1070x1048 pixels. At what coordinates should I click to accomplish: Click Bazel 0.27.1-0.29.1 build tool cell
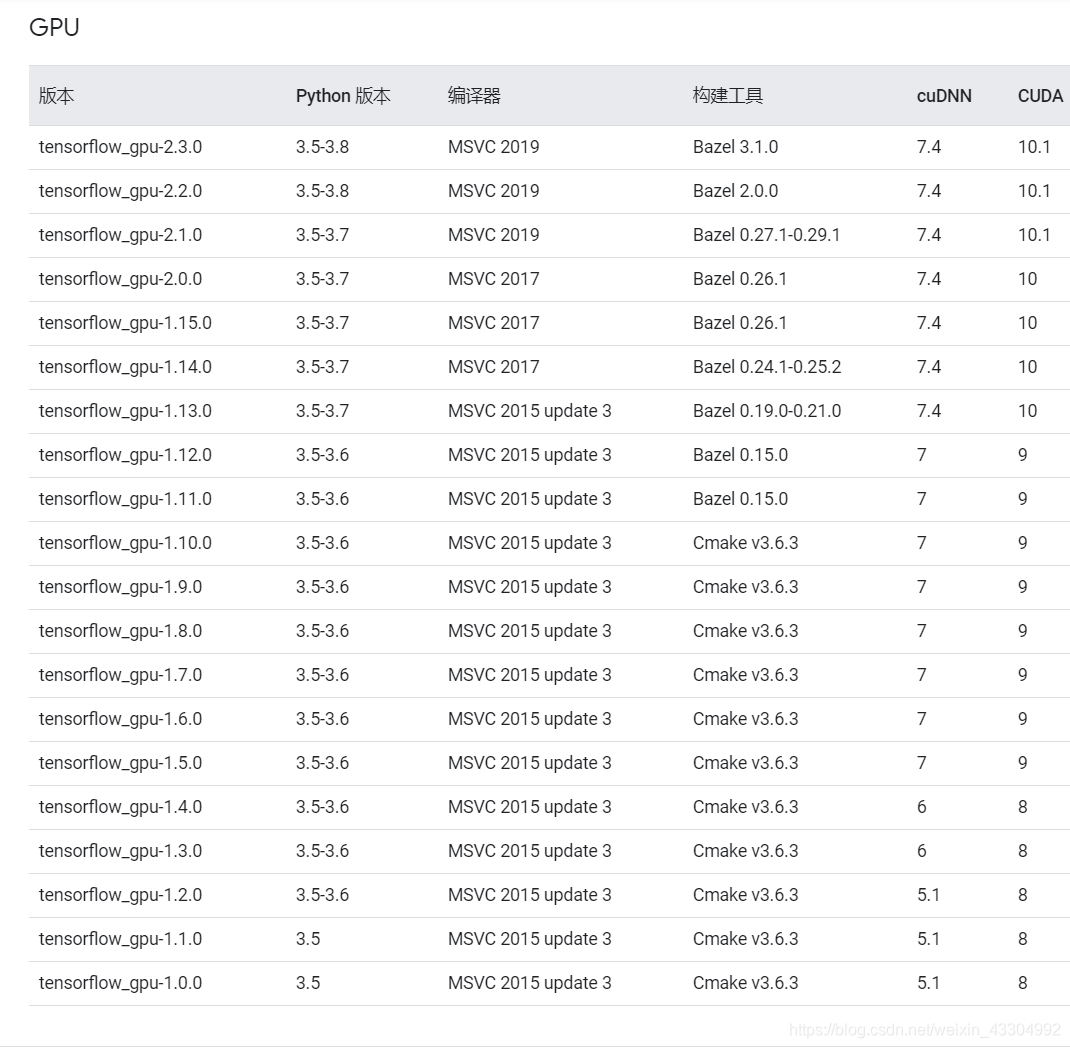tap(766, 235)
